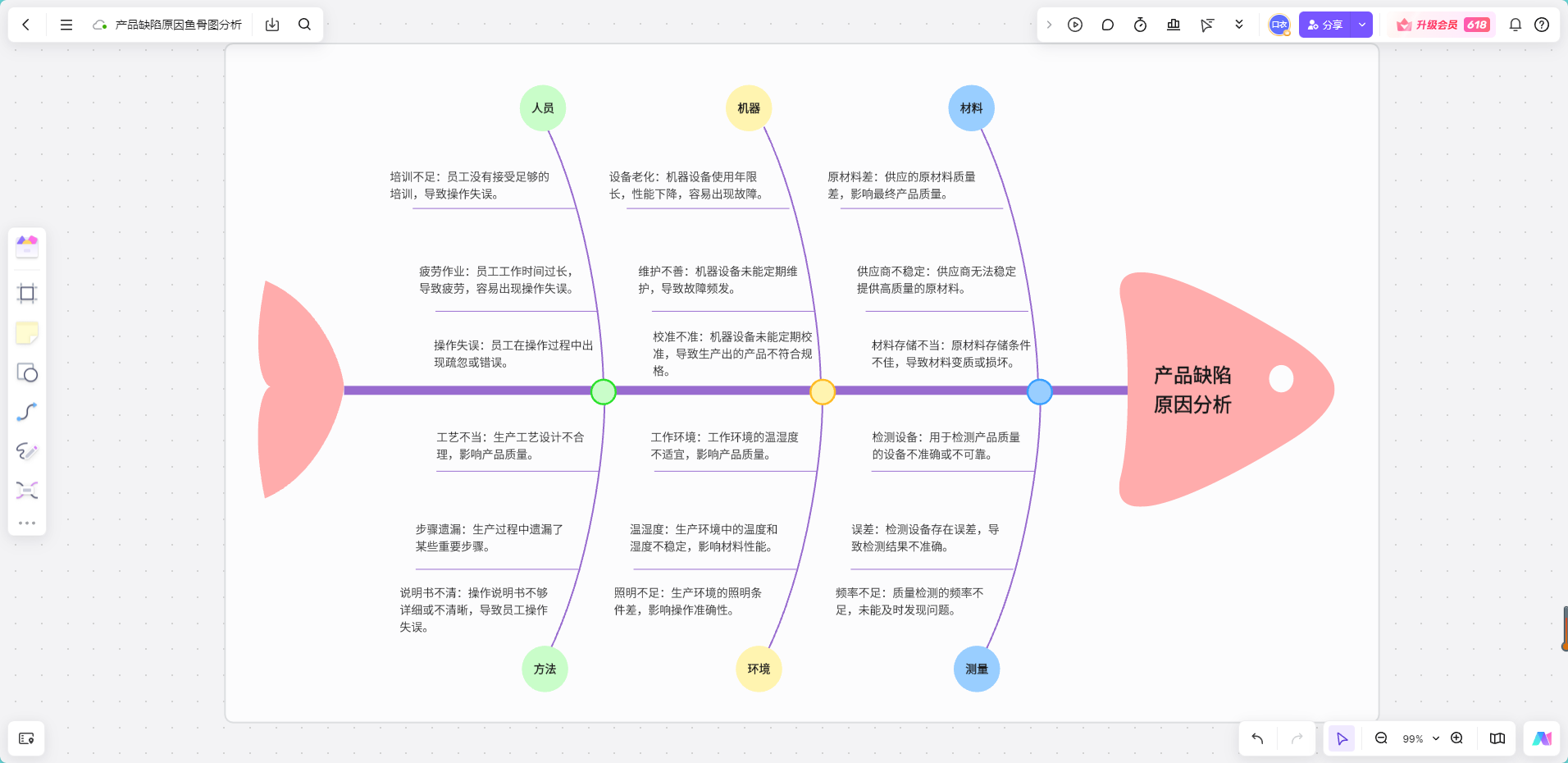
Task: Select the pink fish tail shape
Action: [x=300, y=390]
